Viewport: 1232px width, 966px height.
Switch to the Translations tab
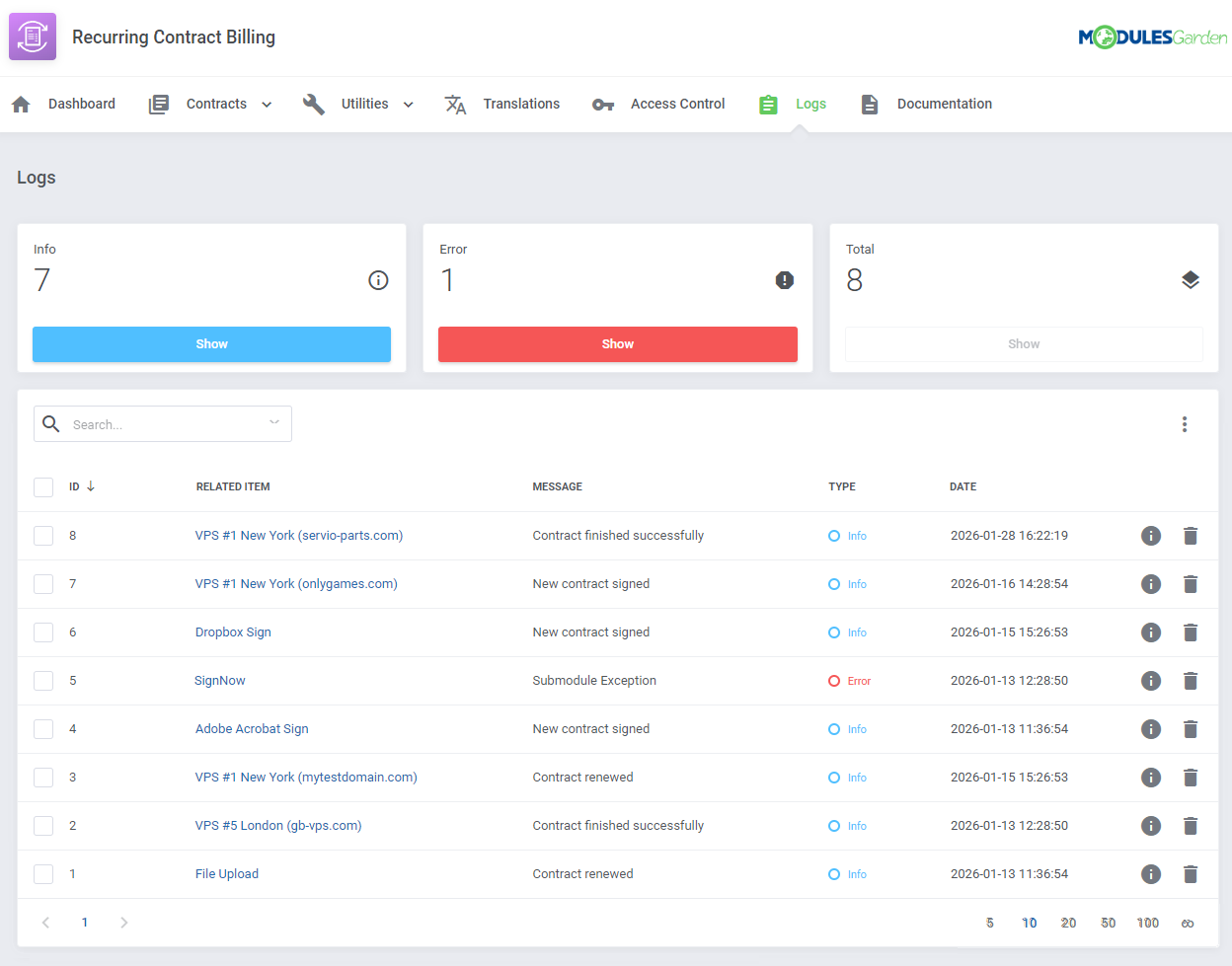pos(521,104)
